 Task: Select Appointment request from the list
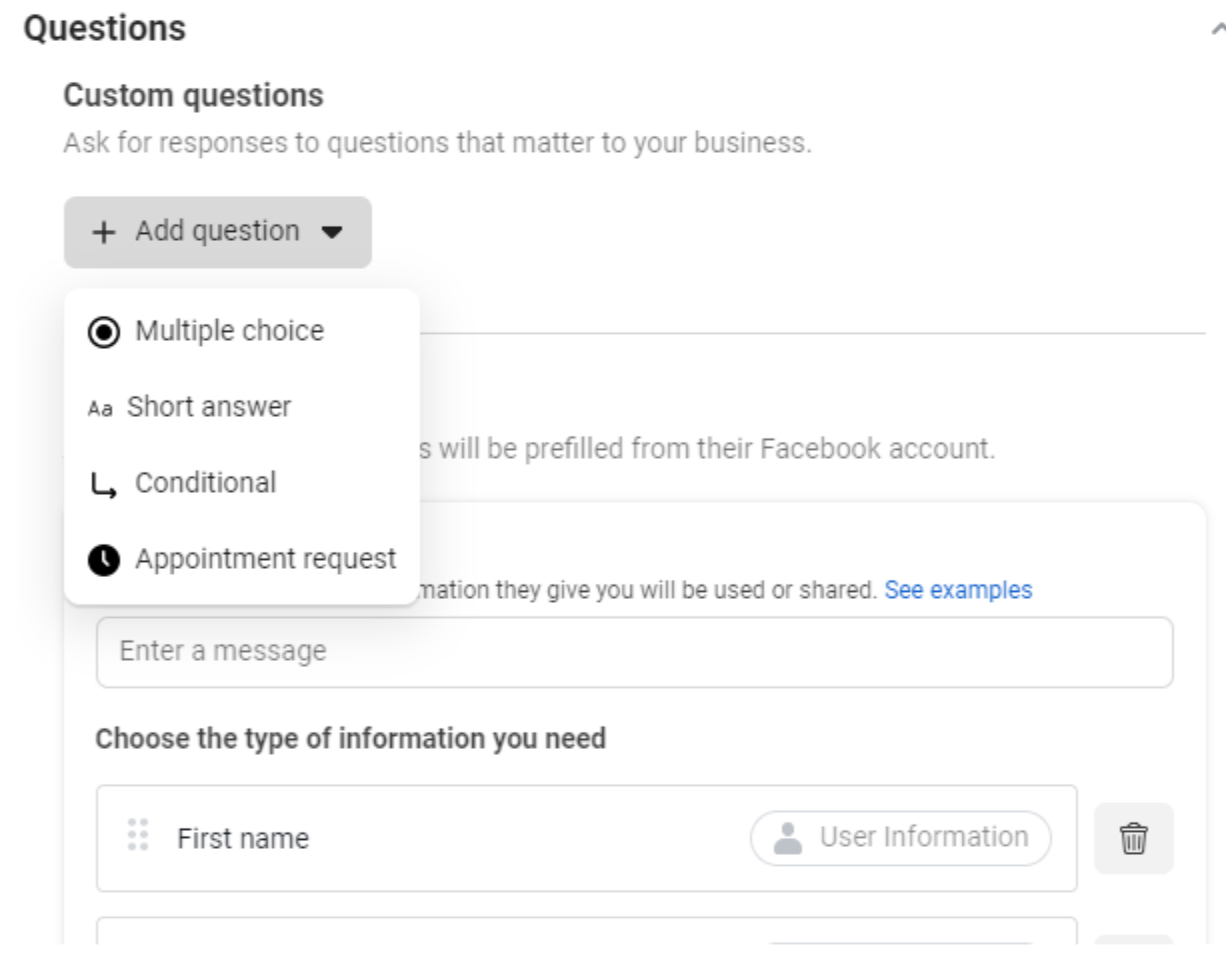click(x=265, y=559)
